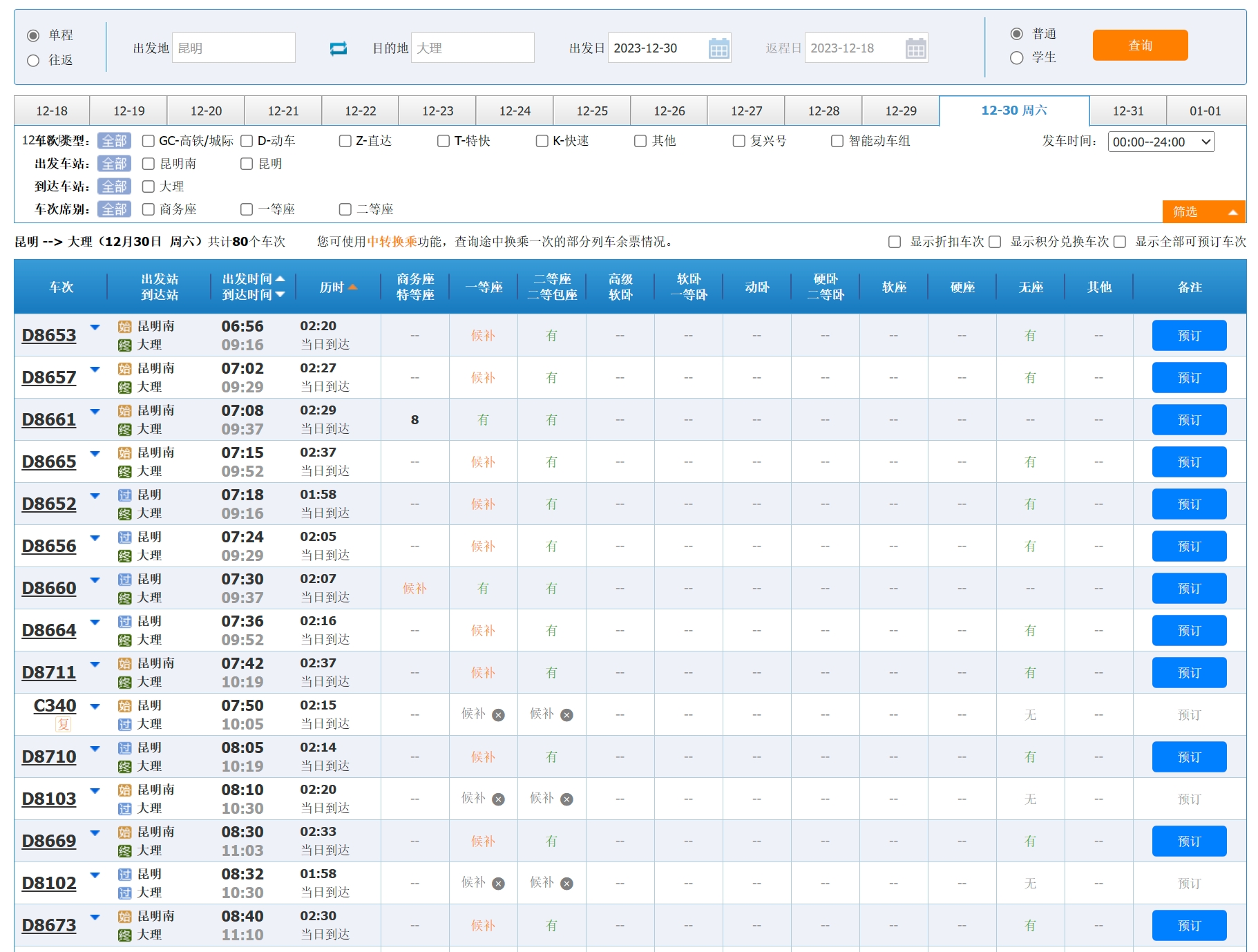Screen dimensions: 1258x952
Task: Collapse the 筛选 filter panel
Action: pos(1203,211)
